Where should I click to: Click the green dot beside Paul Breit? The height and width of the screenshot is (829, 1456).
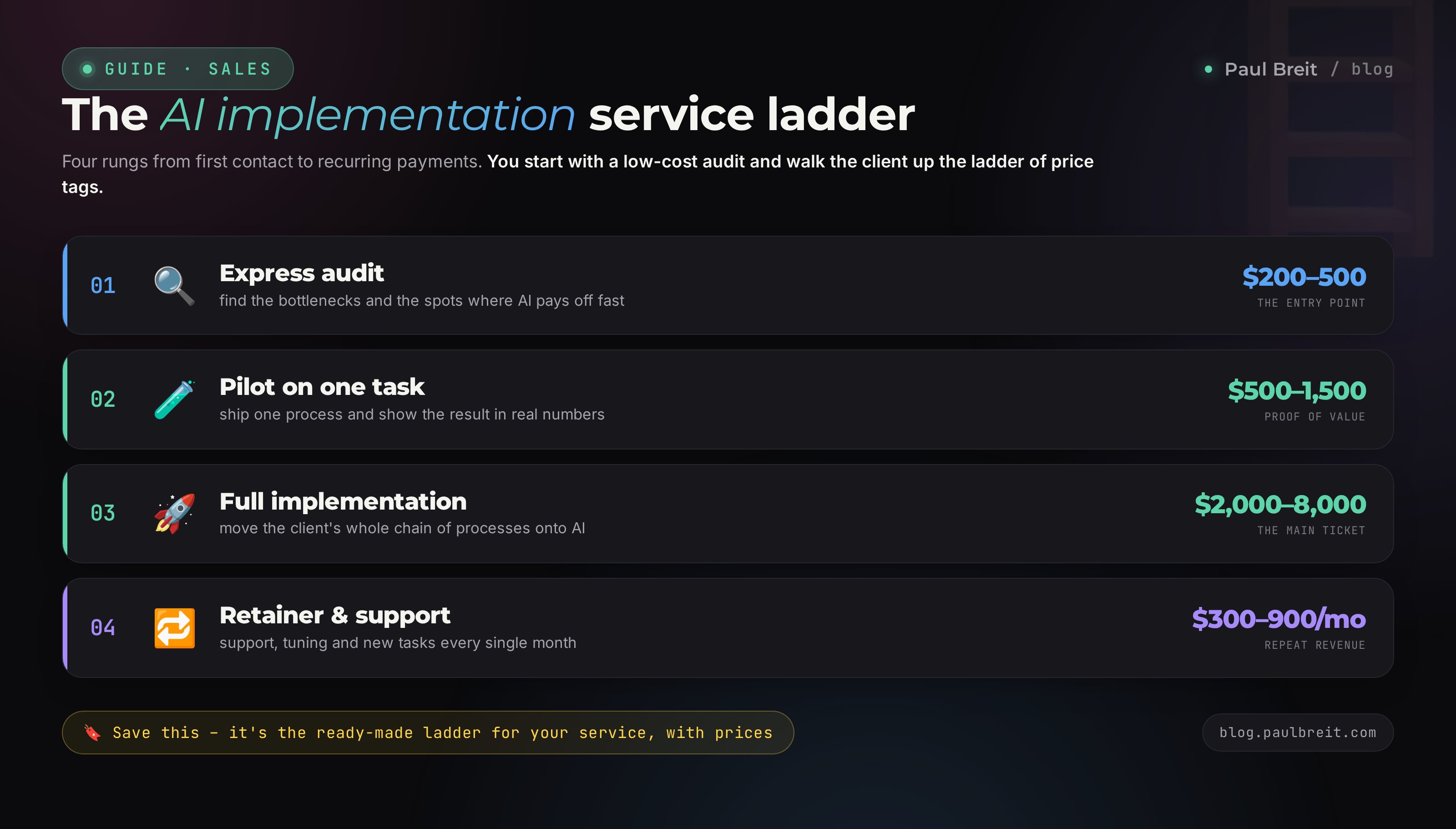pyautogui.click(x=1208, y=70)
